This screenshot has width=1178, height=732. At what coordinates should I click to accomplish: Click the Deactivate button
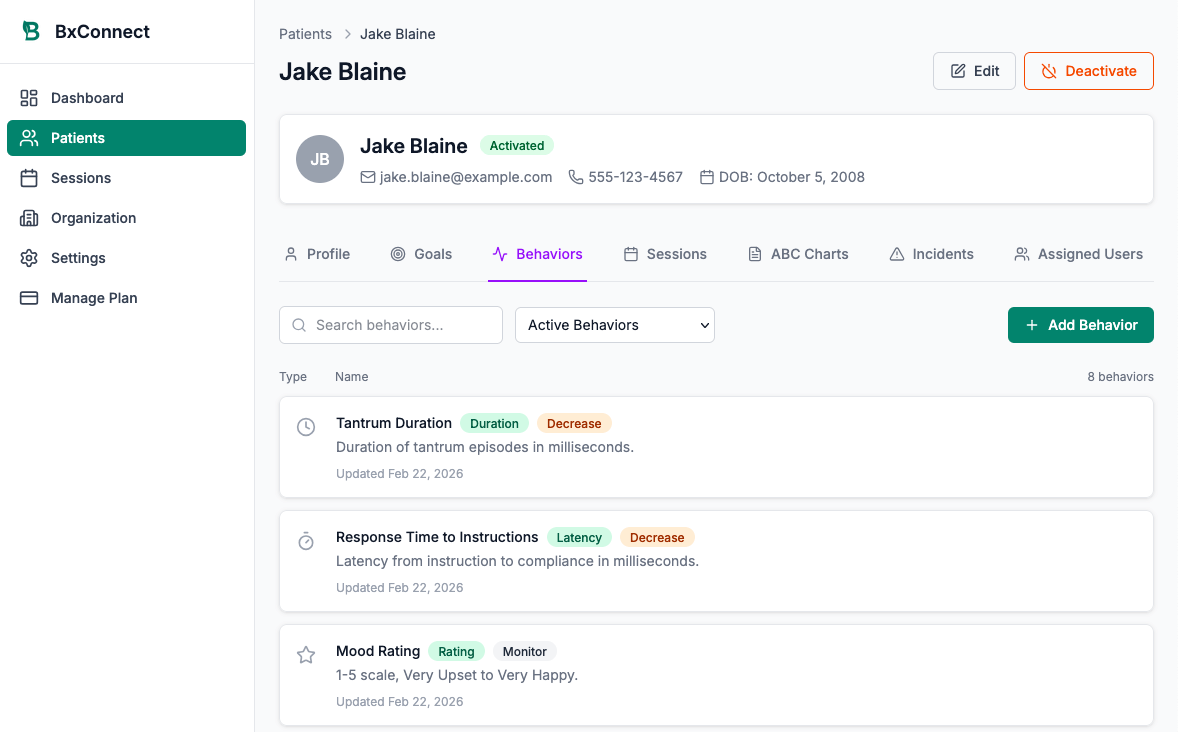pos(1088,70)
